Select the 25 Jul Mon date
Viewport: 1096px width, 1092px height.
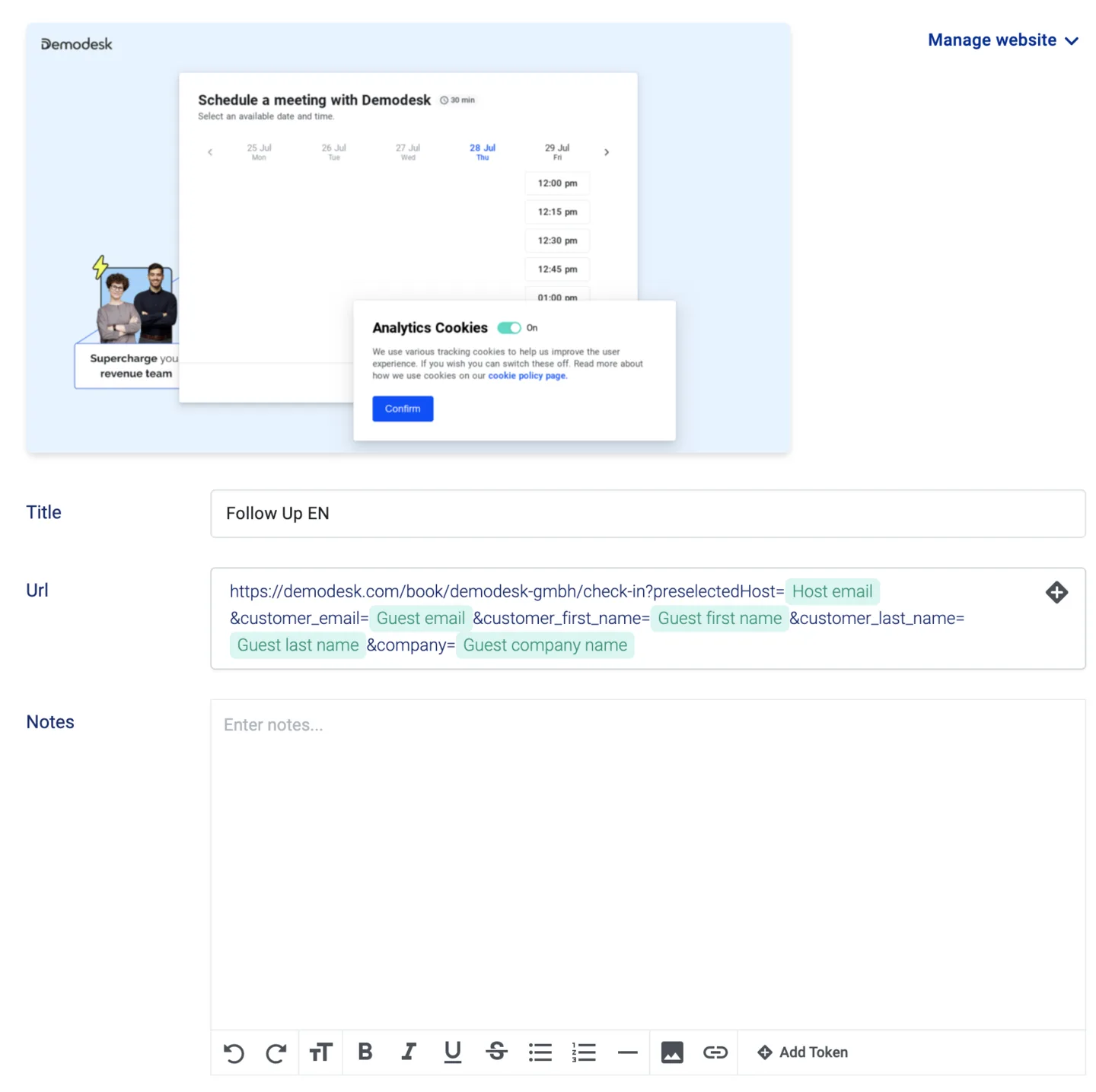click(x=259, y=151)
